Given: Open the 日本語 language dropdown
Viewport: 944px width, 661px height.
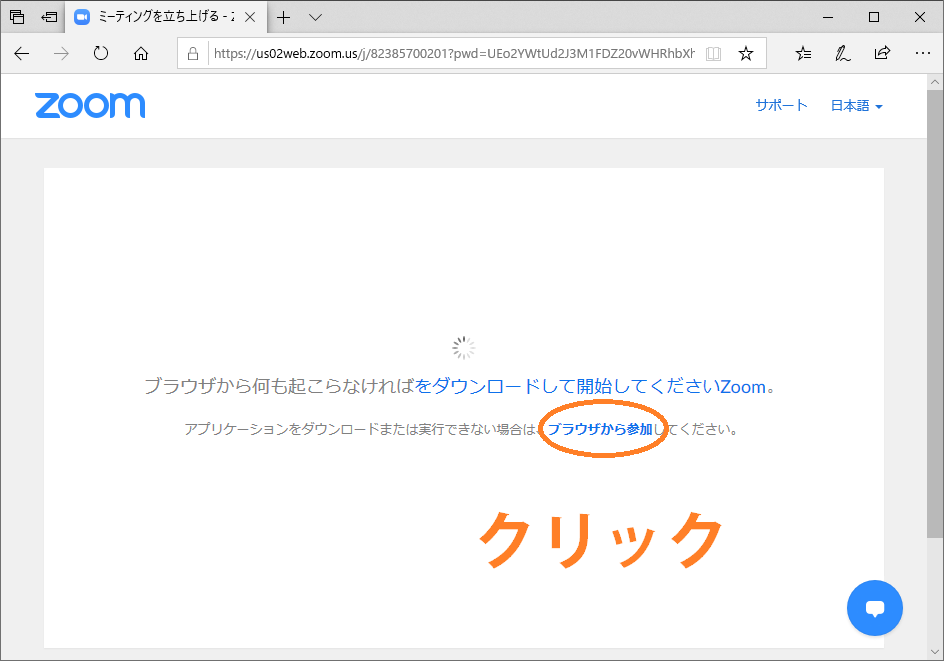Looking at the screenshot, I should (x=856, y=106).
